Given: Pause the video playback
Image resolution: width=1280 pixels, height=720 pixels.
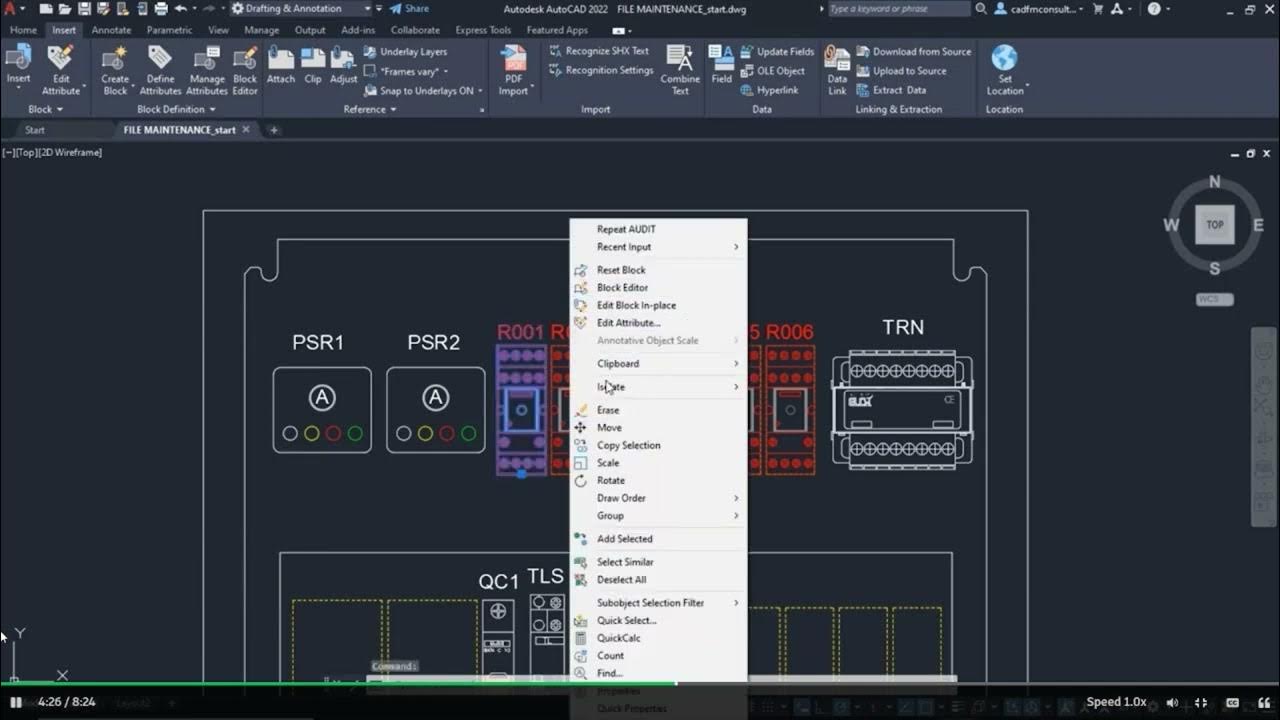Looking at the screenshot, I should pyautogui.click(x=16, y=702).
